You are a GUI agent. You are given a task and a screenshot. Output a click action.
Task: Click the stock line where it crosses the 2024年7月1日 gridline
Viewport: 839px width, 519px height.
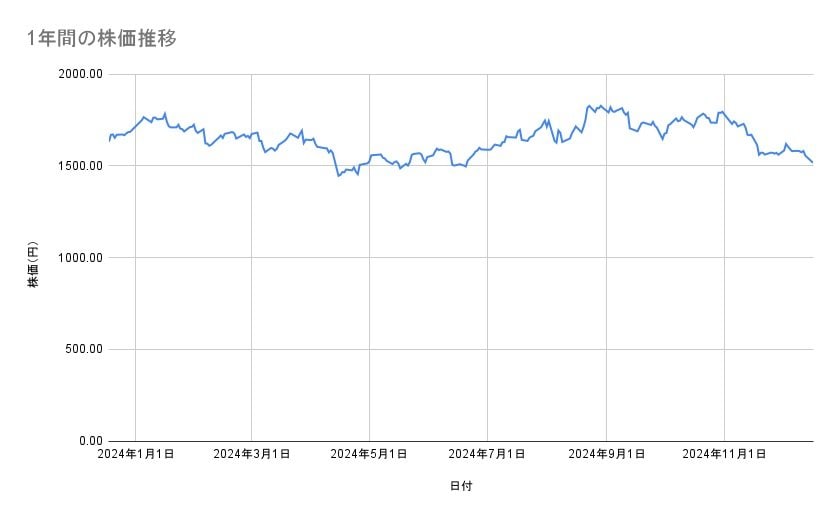pos(487,150)
